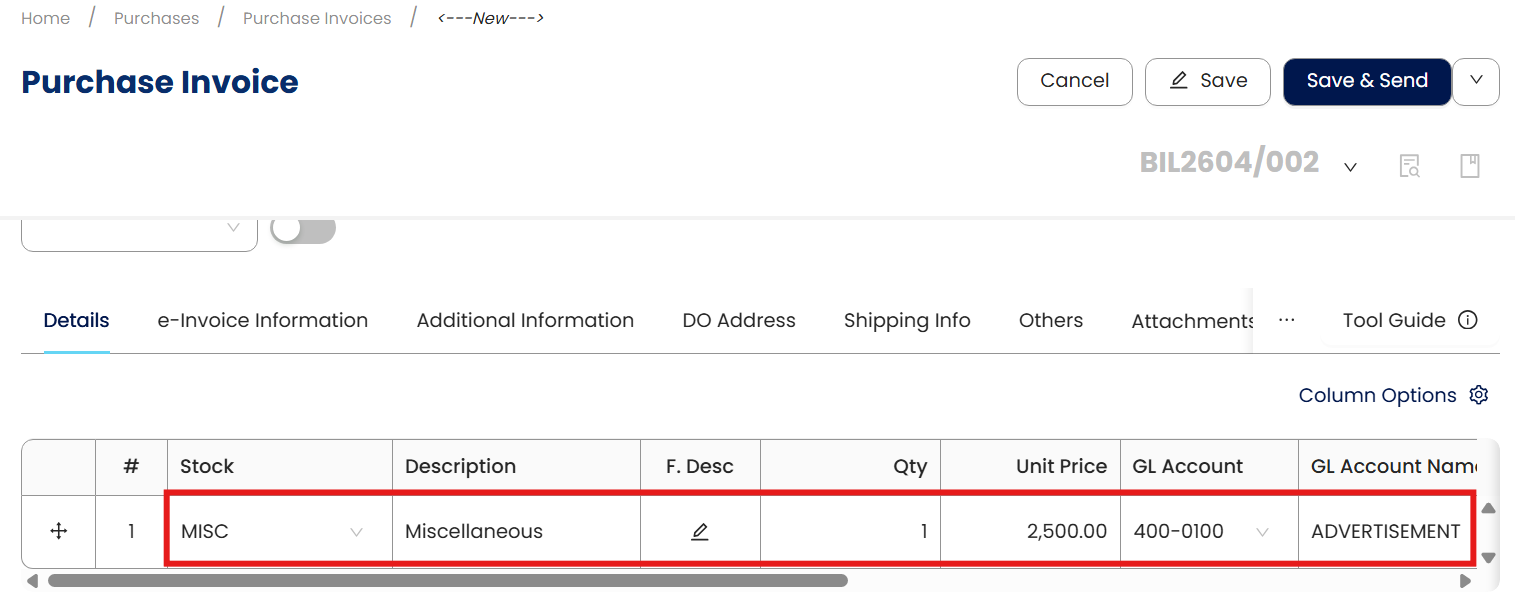1515x615 pixels.
Task: Toggle the grey switch below the header
Action: tap(303, 229)
